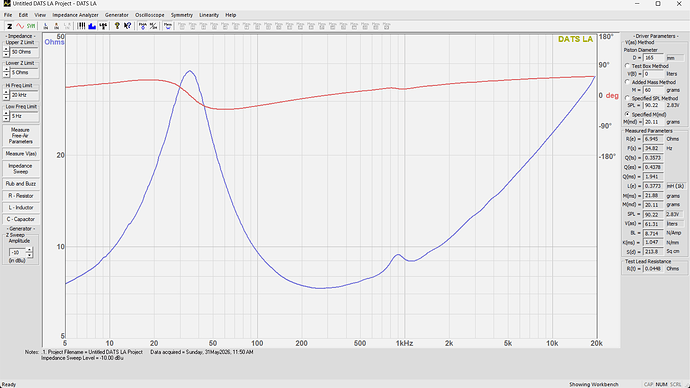Click the Piston Diameter D value field
This screenshot has width=690, height=388.
coord(653,58)
